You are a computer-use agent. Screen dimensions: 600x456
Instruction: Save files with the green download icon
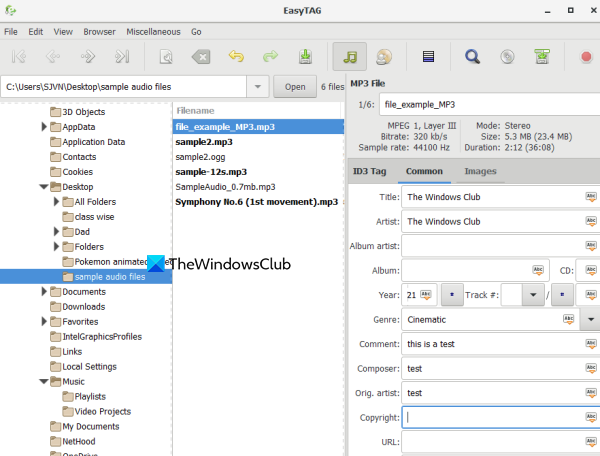[305, 56]
